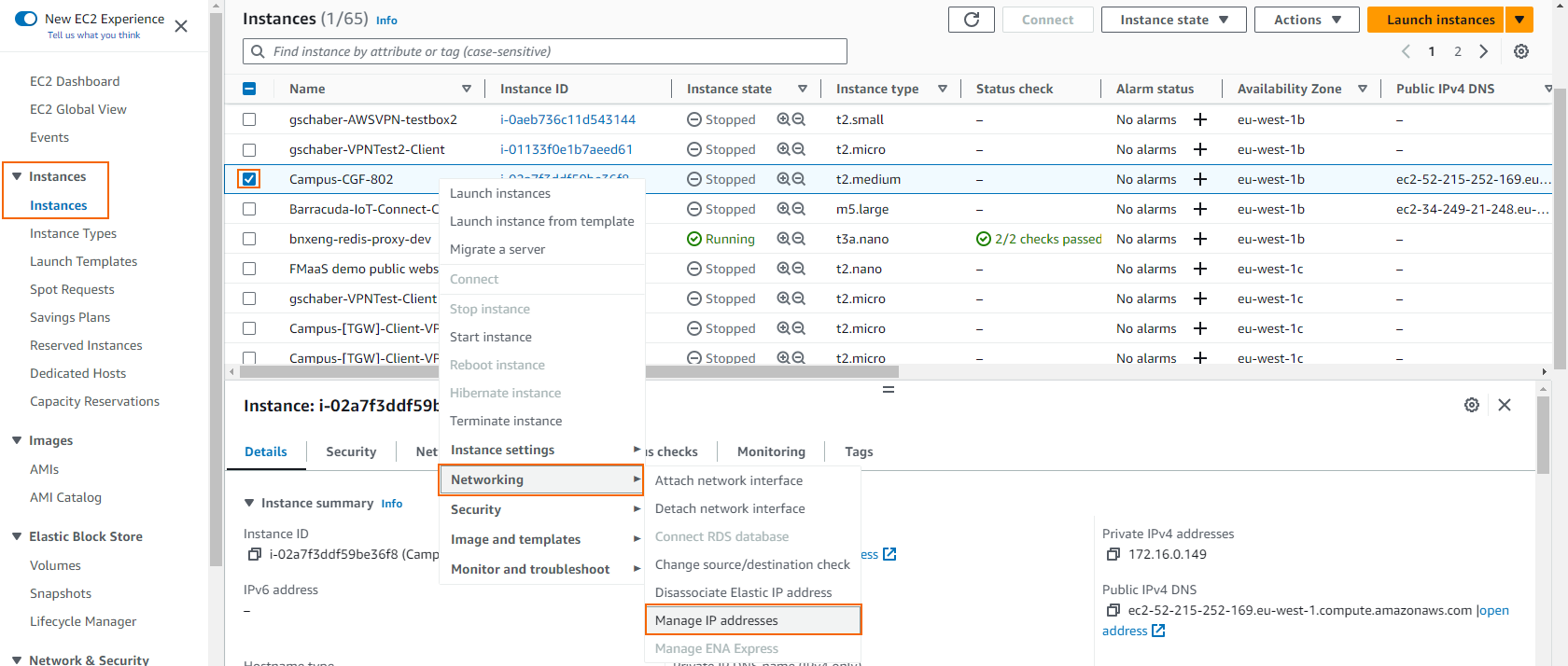Zoom out icon for bnxeng-redis-proxy-dev state
The image size is (1568, 666).
click(799, 239)
